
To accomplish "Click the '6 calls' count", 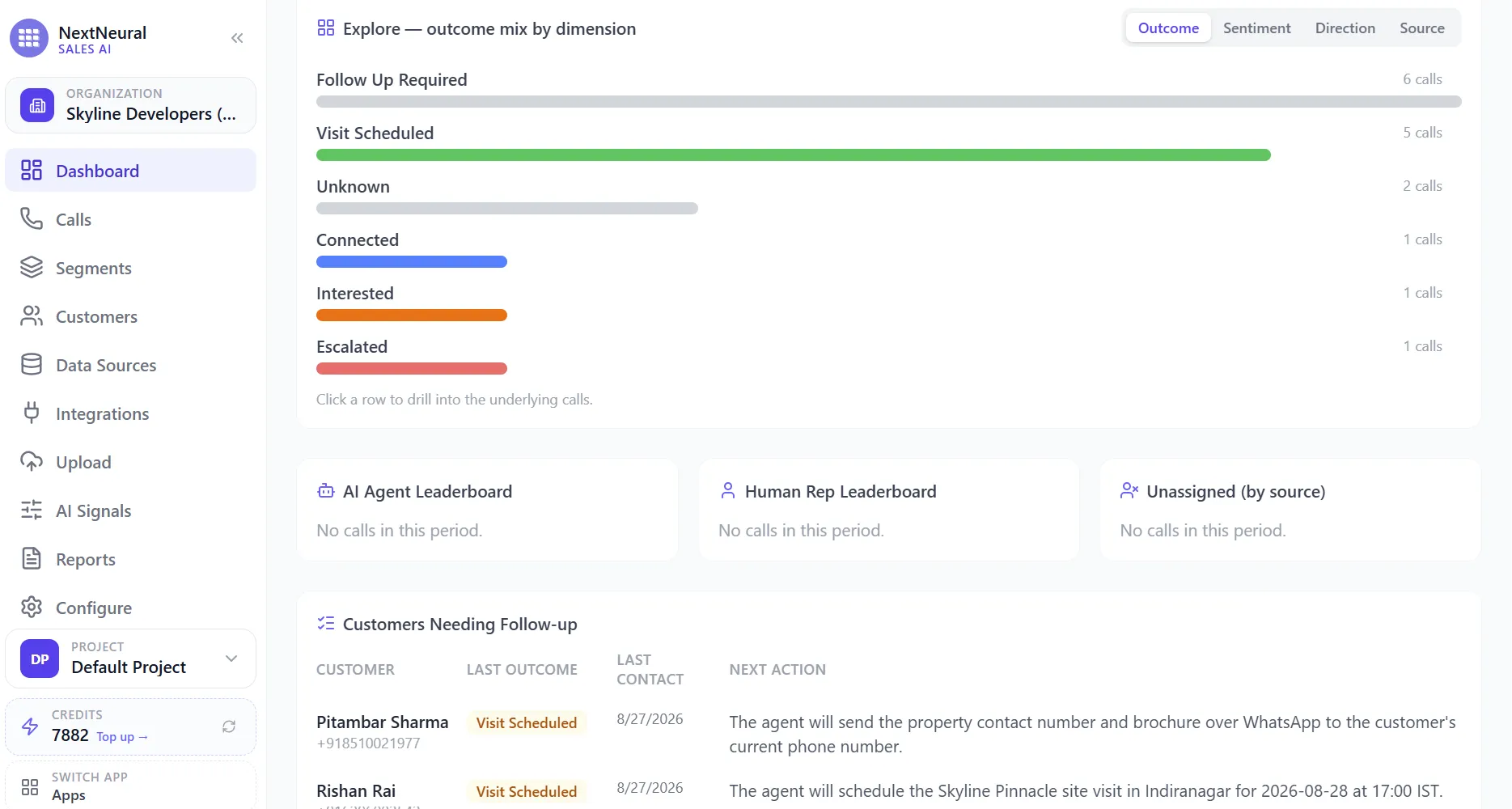I will (x=1422, y=78).
